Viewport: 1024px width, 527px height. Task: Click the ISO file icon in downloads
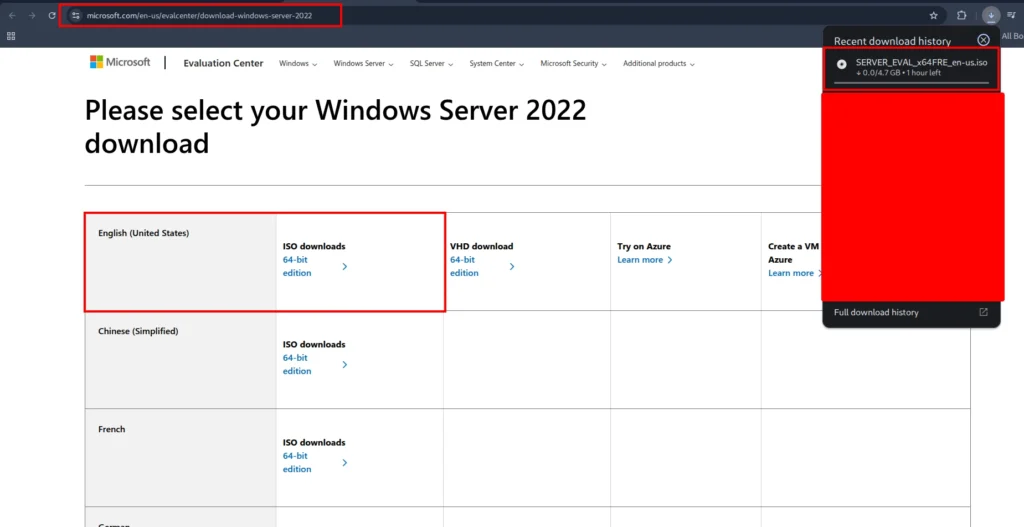[841, 64]
